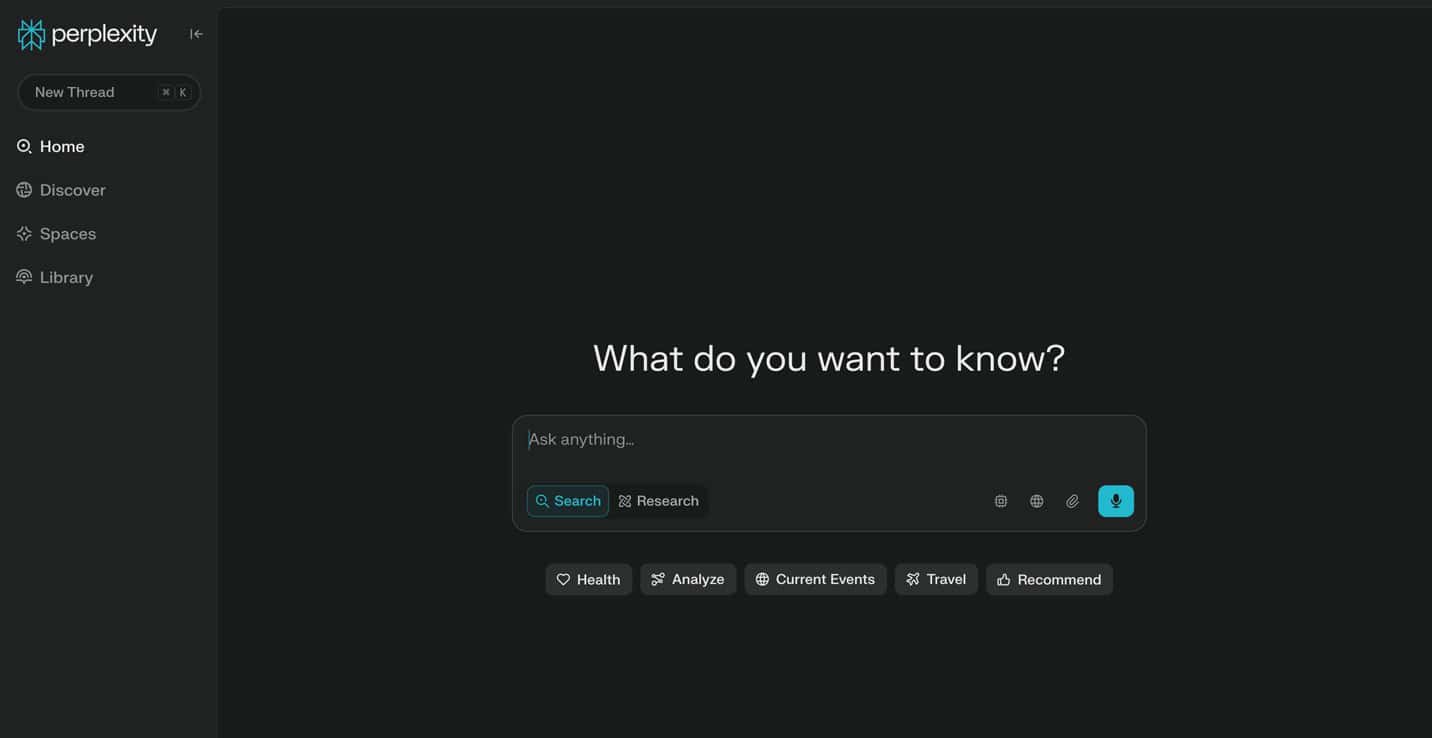1432x738 pixels.
Task: Go to Home in sidebar
Action: [x=50, y=146]
